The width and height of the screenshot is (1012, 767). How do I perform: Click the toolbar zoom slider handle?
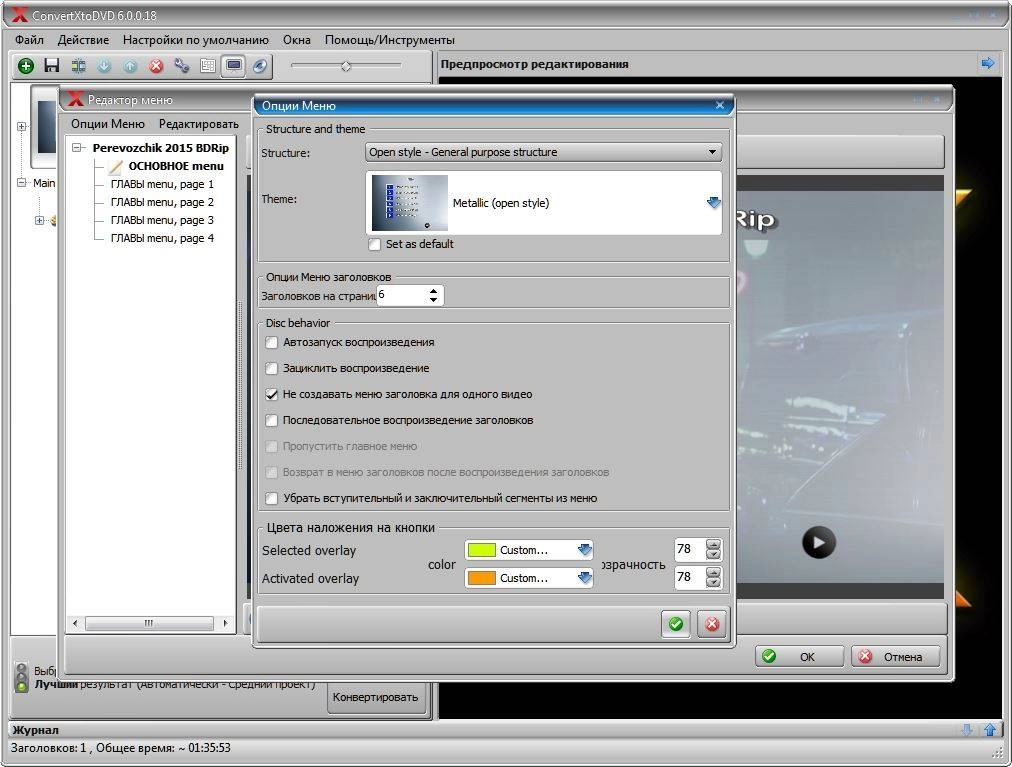346,66
